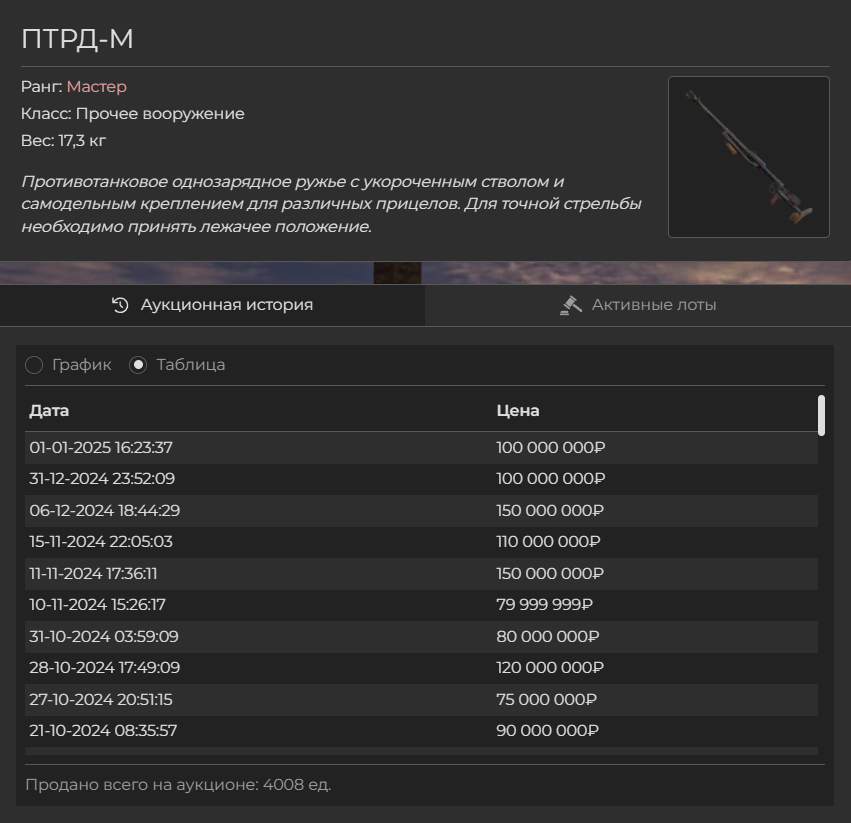Select row dated 15-11-2024 22:05:03

(x=421, y=542)
